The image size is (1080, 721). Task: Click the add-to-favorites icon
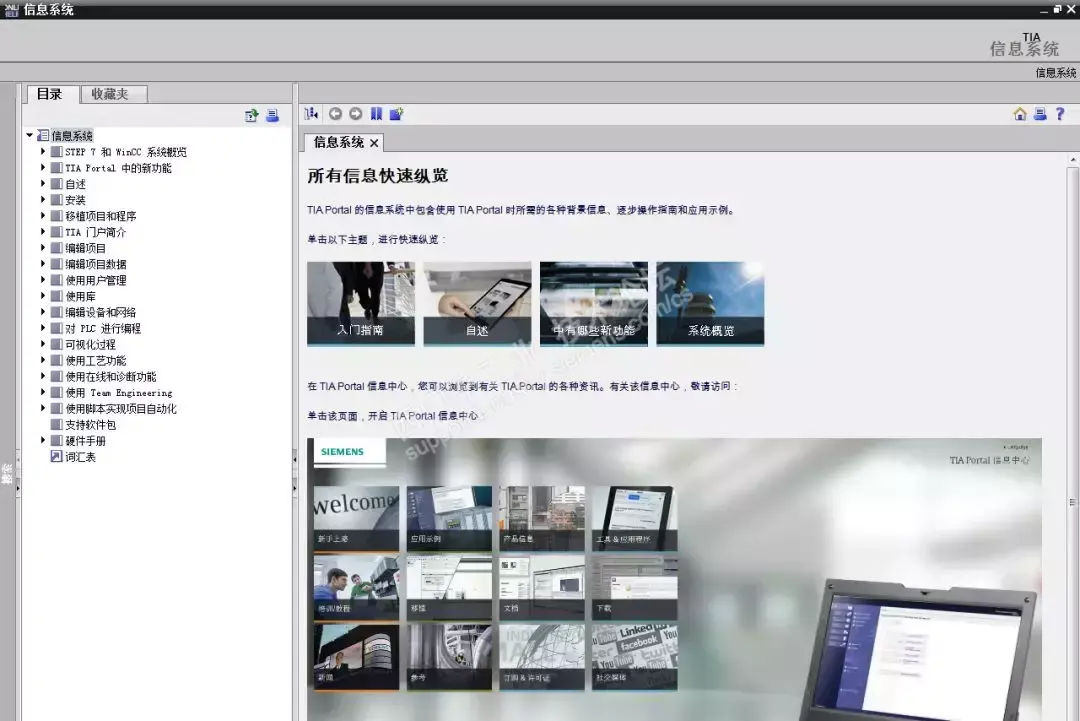[396, 114]
